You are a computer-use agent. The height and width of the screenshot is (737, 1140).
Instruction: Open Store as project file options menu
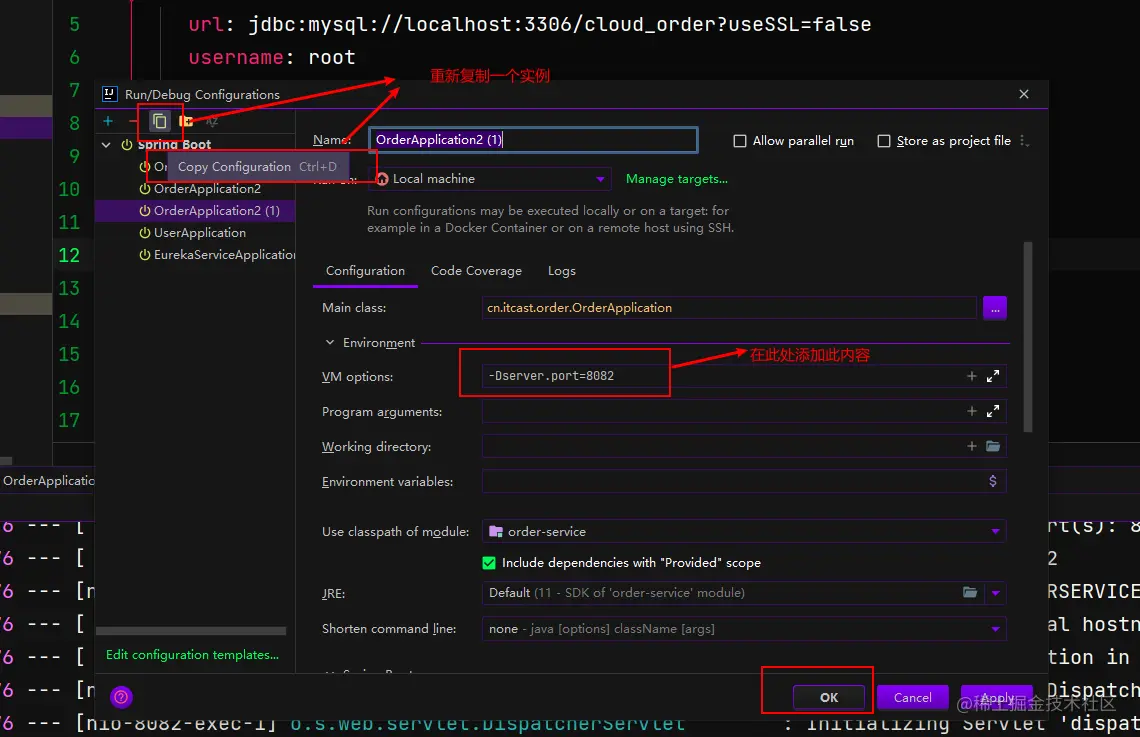pyautogui.click(x=1024, y=140)
